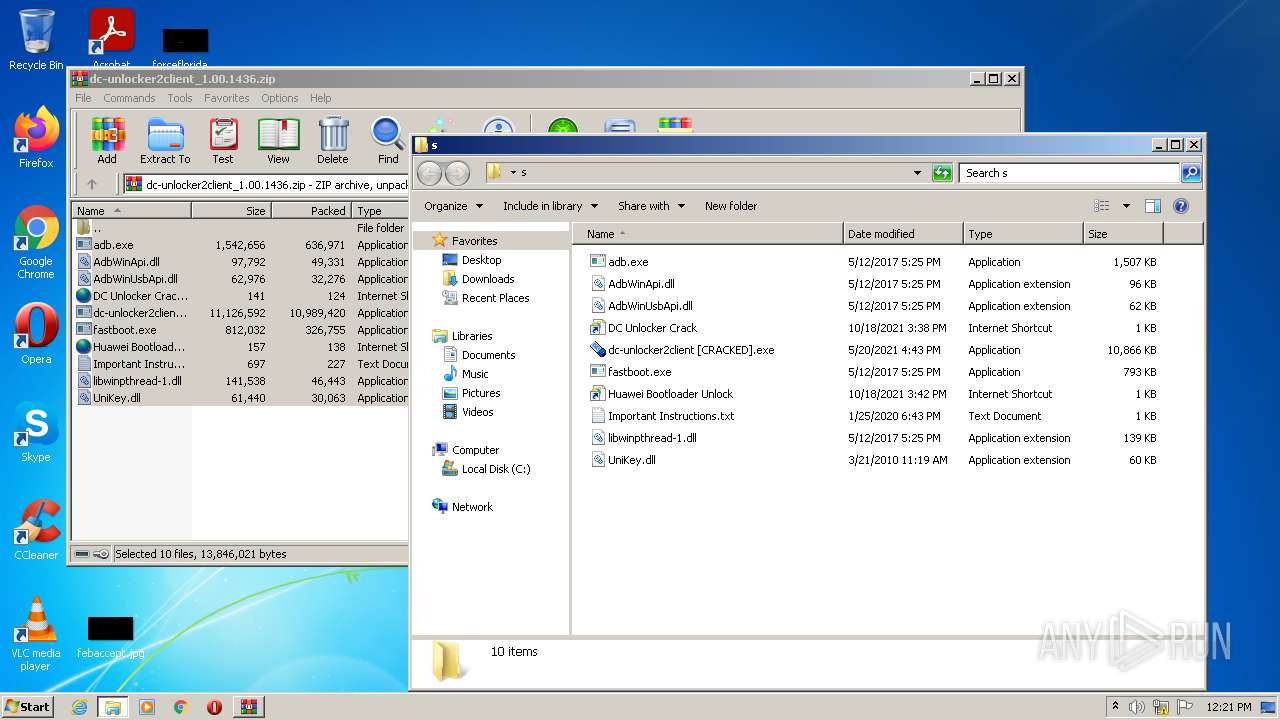Image resolution: width=1280 pixels, height=720 pixels.
Task: Click the Search s input field
Action: coord(1069,173)
